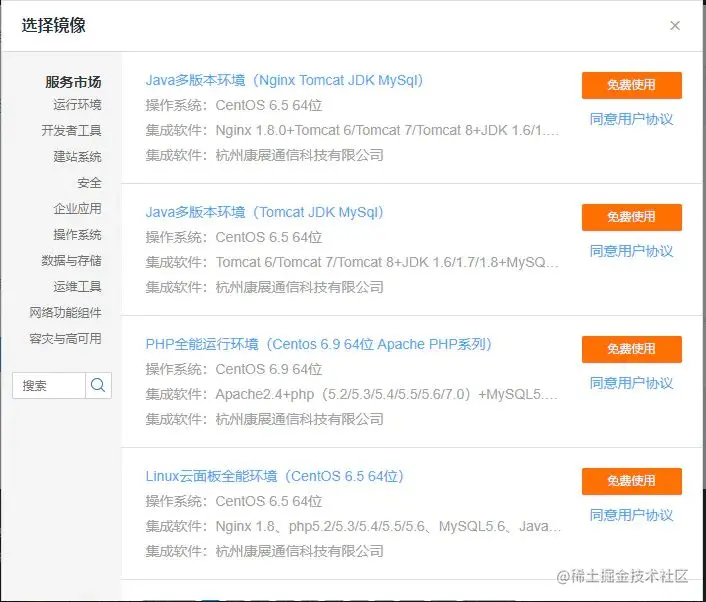
Task: Open 同意用户协议 for PHP全能运行环境
Action: pos(631,383)
